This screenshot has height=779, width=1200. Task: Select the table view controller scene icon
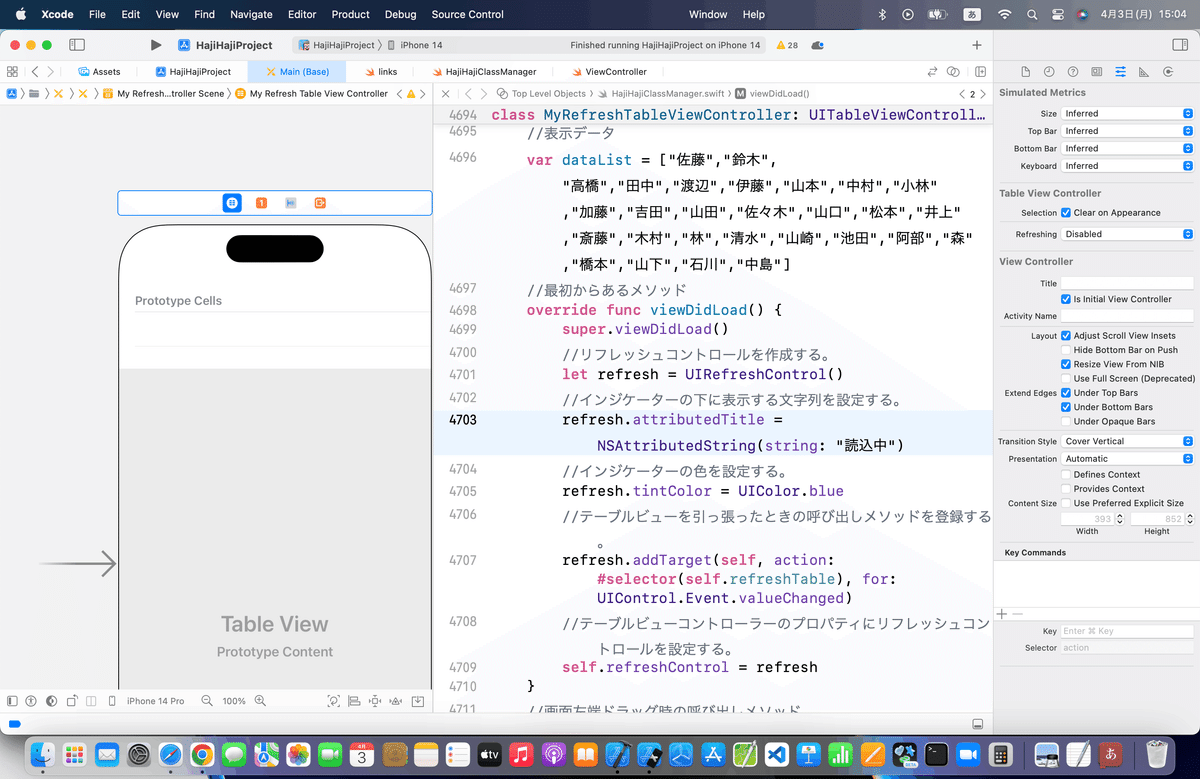[232, 203]
